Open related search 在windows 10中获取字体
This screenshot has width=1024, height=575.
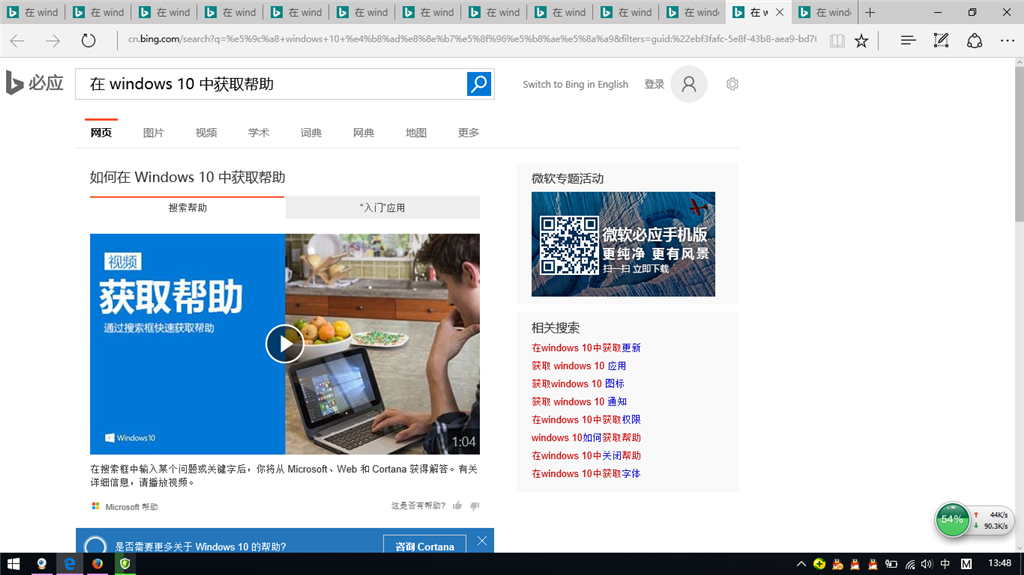(x=586, y=474)
